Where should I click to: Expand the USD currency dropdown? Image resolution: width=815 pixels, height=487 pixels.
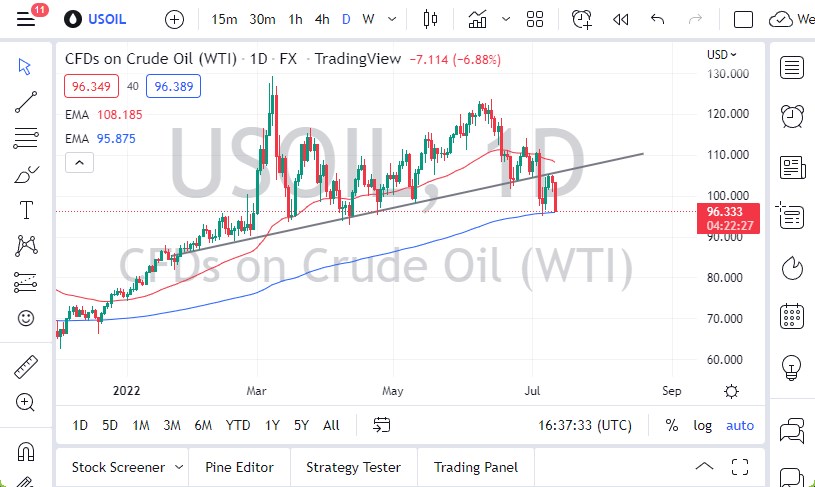[722, 55]
